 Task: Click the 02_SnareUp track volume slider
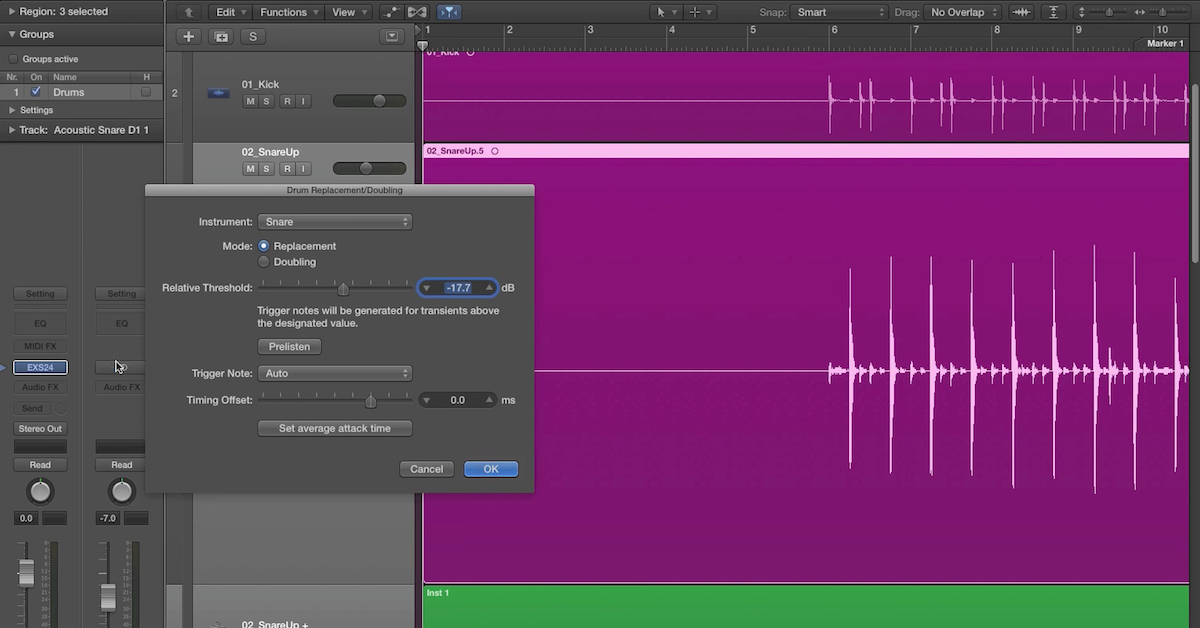pyautogui.click(x=369, y=169)
